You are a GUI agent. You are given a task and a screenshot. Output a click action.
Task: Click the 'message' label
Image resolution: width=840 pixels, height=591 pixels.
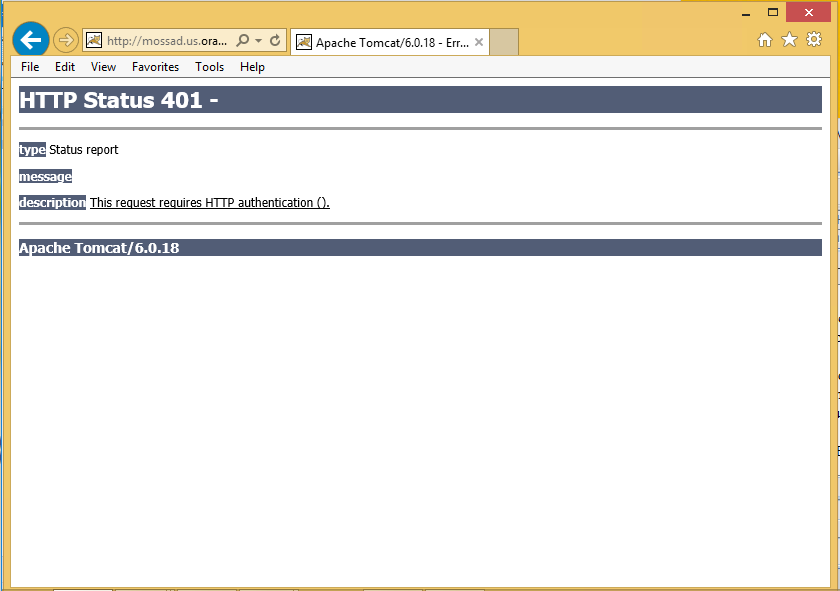[x=46, y=176]
